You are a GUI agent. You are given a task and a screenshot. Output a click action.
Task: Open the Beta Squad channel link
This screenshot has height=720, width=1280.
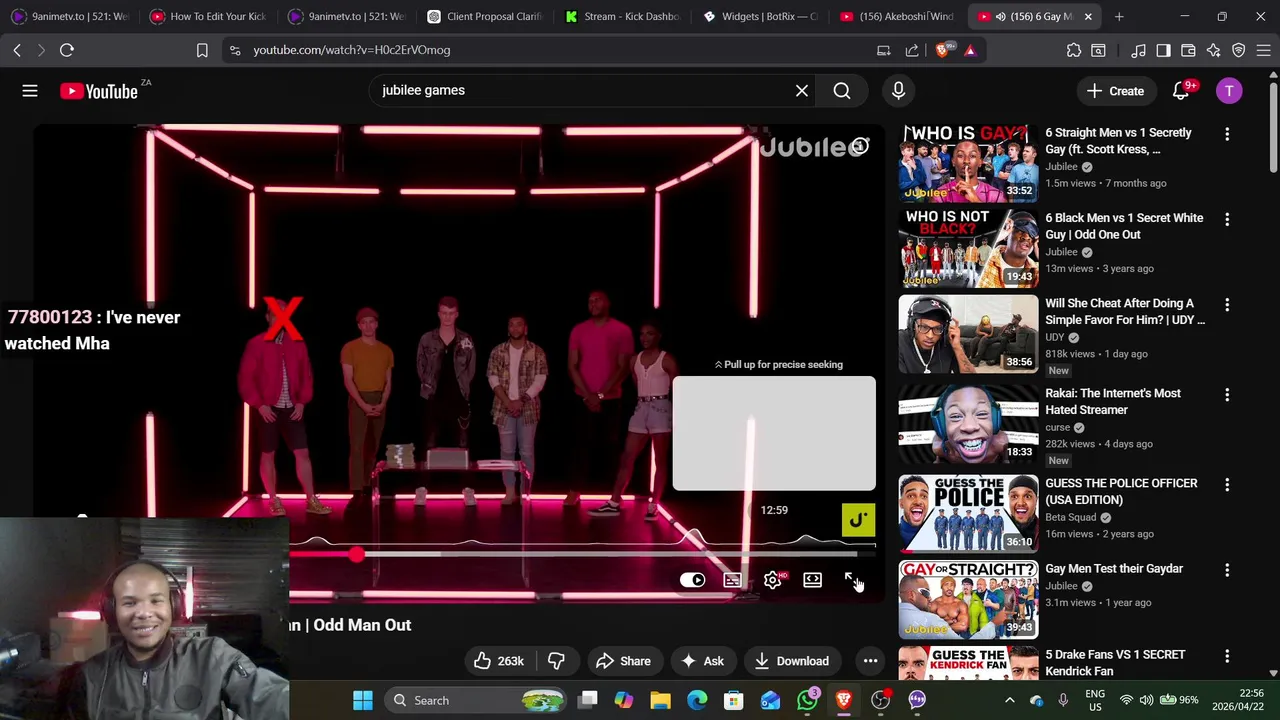(x=1071, y=517)
